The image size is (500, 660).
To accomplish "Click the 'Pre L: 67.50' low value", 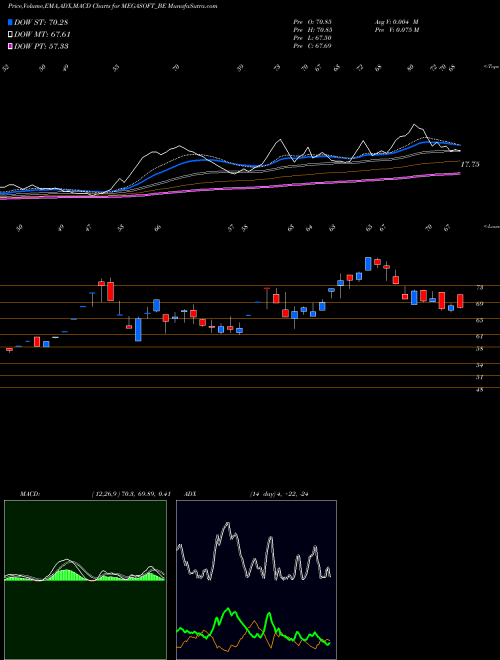I will tap(312, 38).
